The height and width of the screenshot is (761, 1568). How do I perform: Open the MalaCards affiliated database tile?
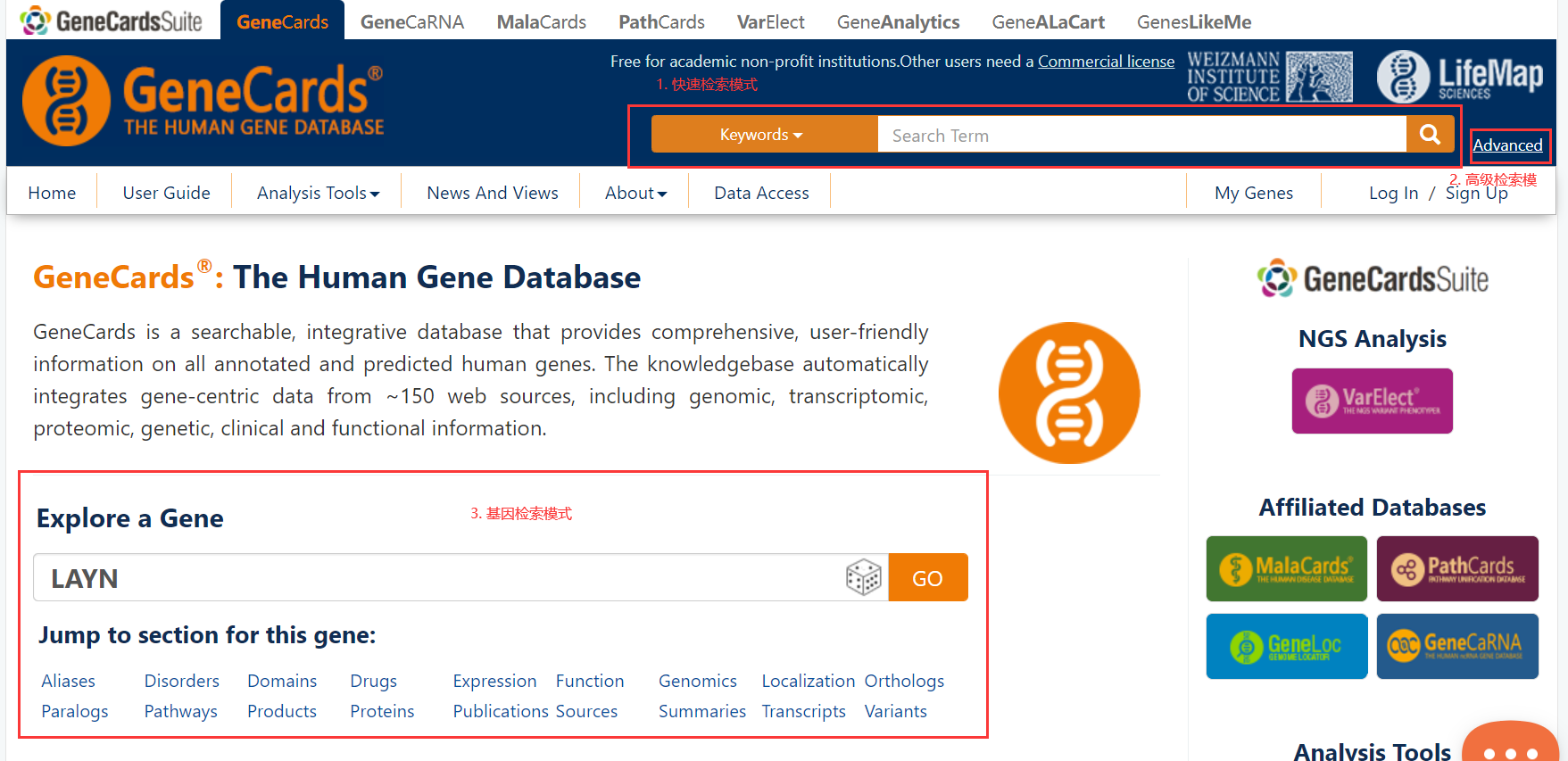[x=1286, y=569]
